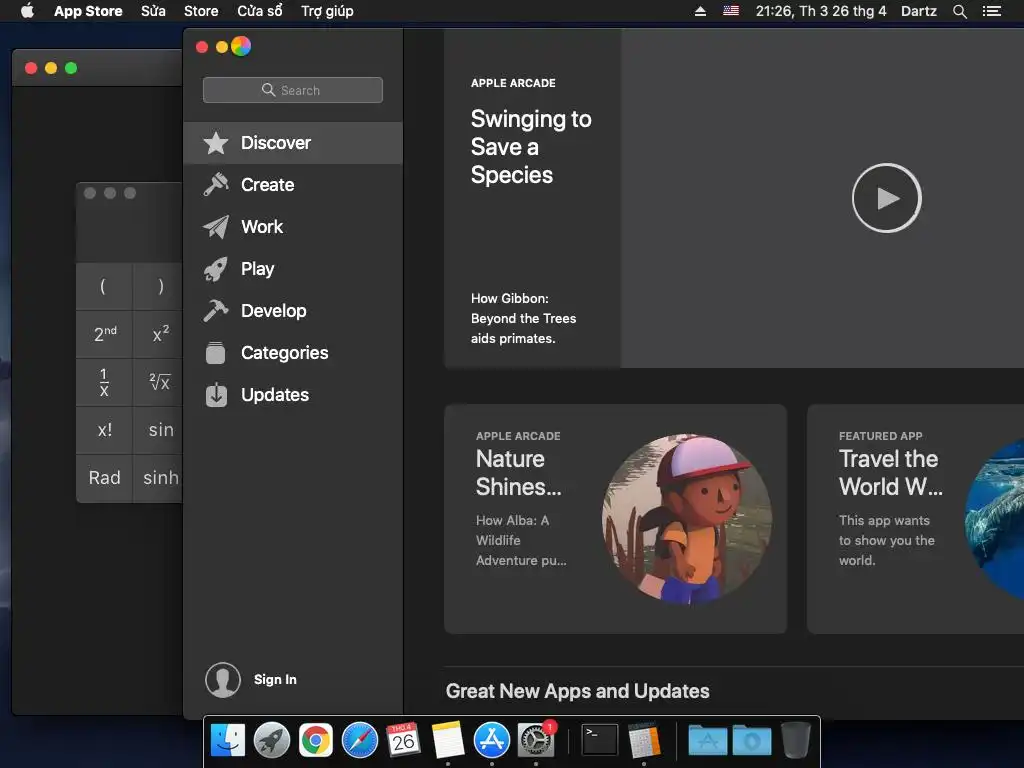Launch Safari from the Dock
Screen dimensions: 1024x768
click(x=360, y=741)
